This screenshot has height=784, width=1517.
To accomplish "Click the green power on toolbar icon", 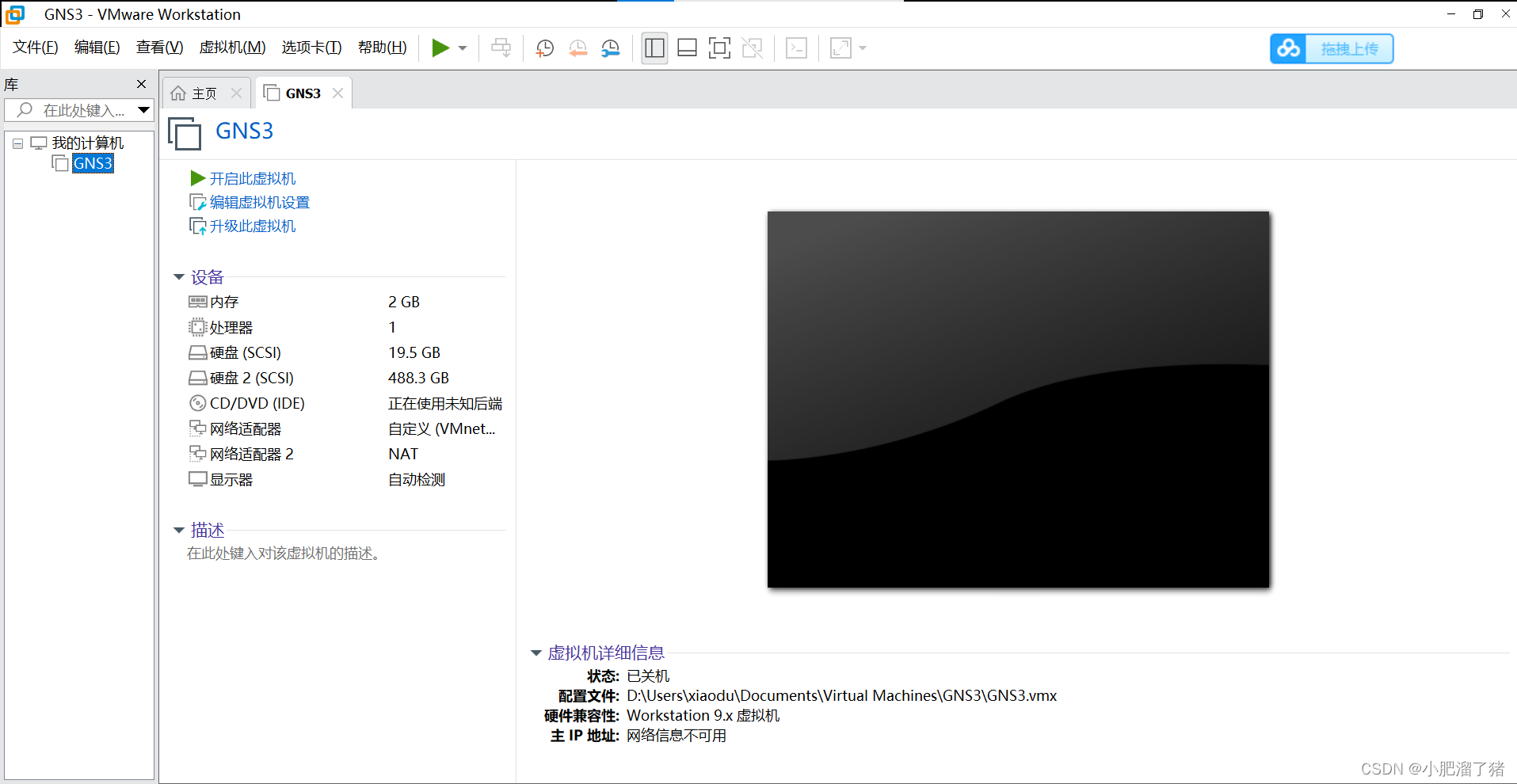I will [440, 48].
